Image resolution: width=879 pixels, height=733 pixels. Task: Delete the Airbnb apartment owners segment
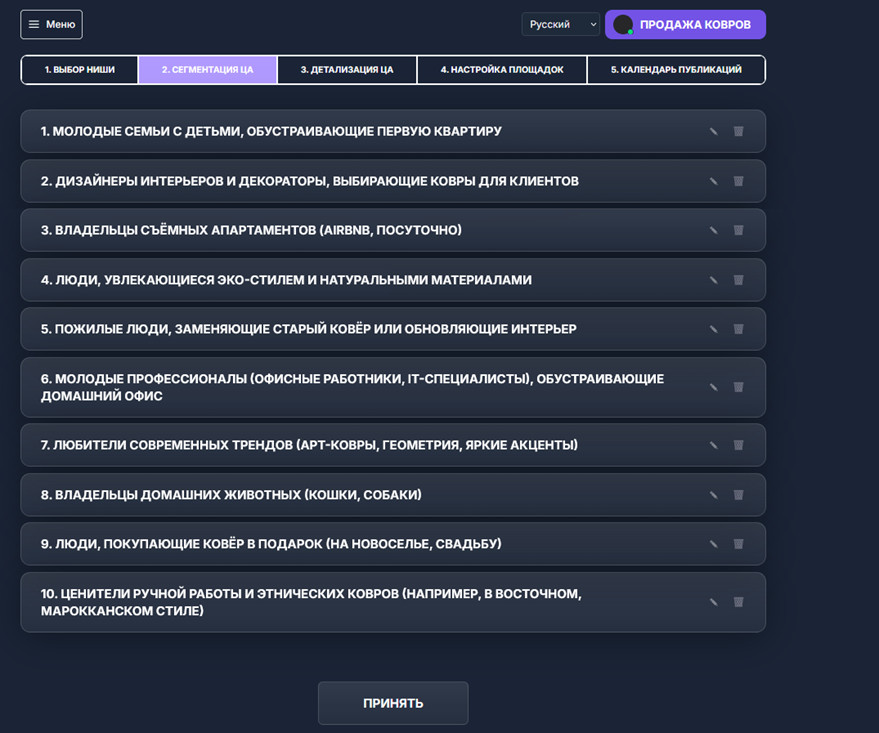tap(738, 230)
